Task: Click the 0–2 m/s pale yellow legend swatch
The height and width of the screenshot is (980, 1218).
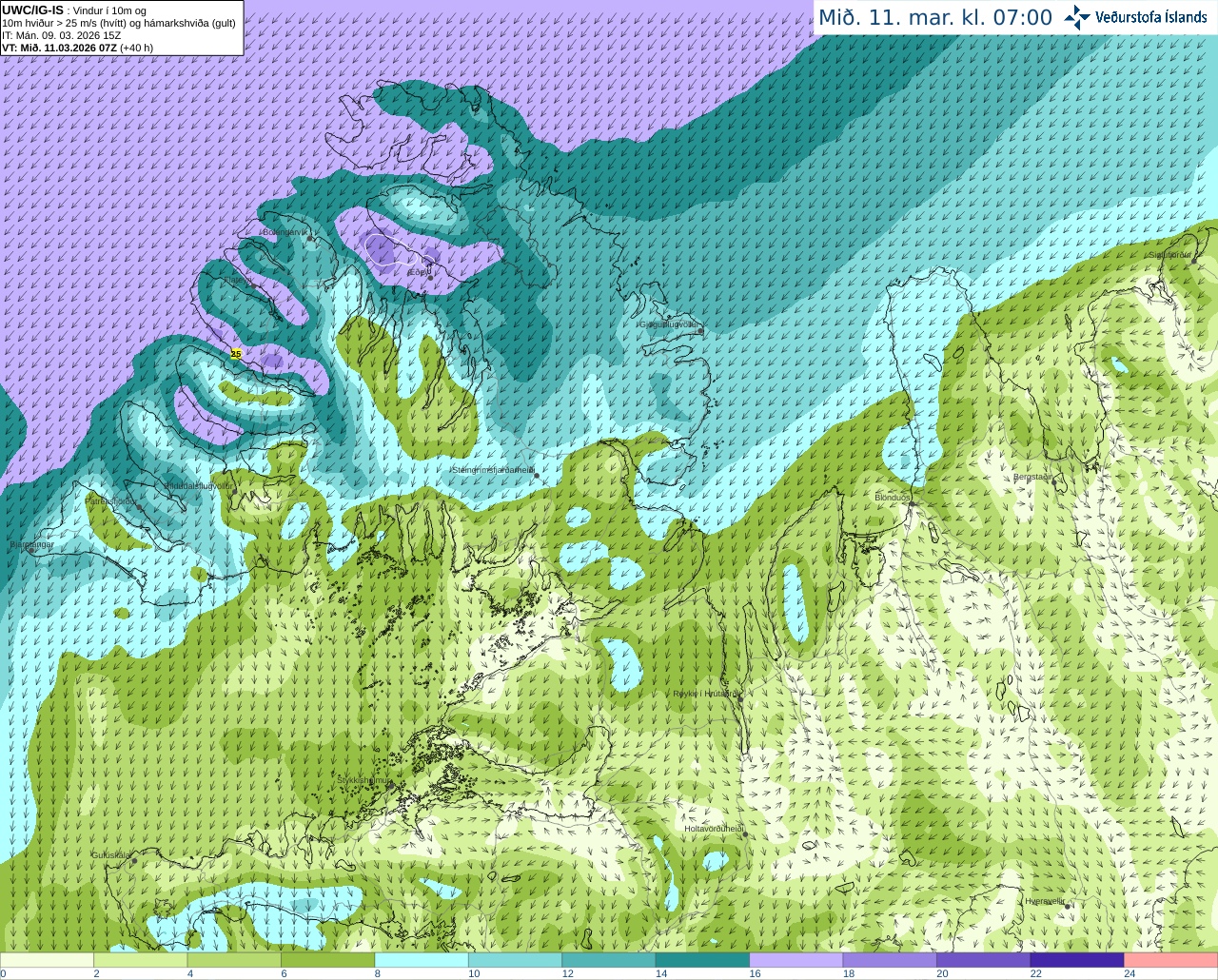Action: pyautogui.click(x=48, y=960)
